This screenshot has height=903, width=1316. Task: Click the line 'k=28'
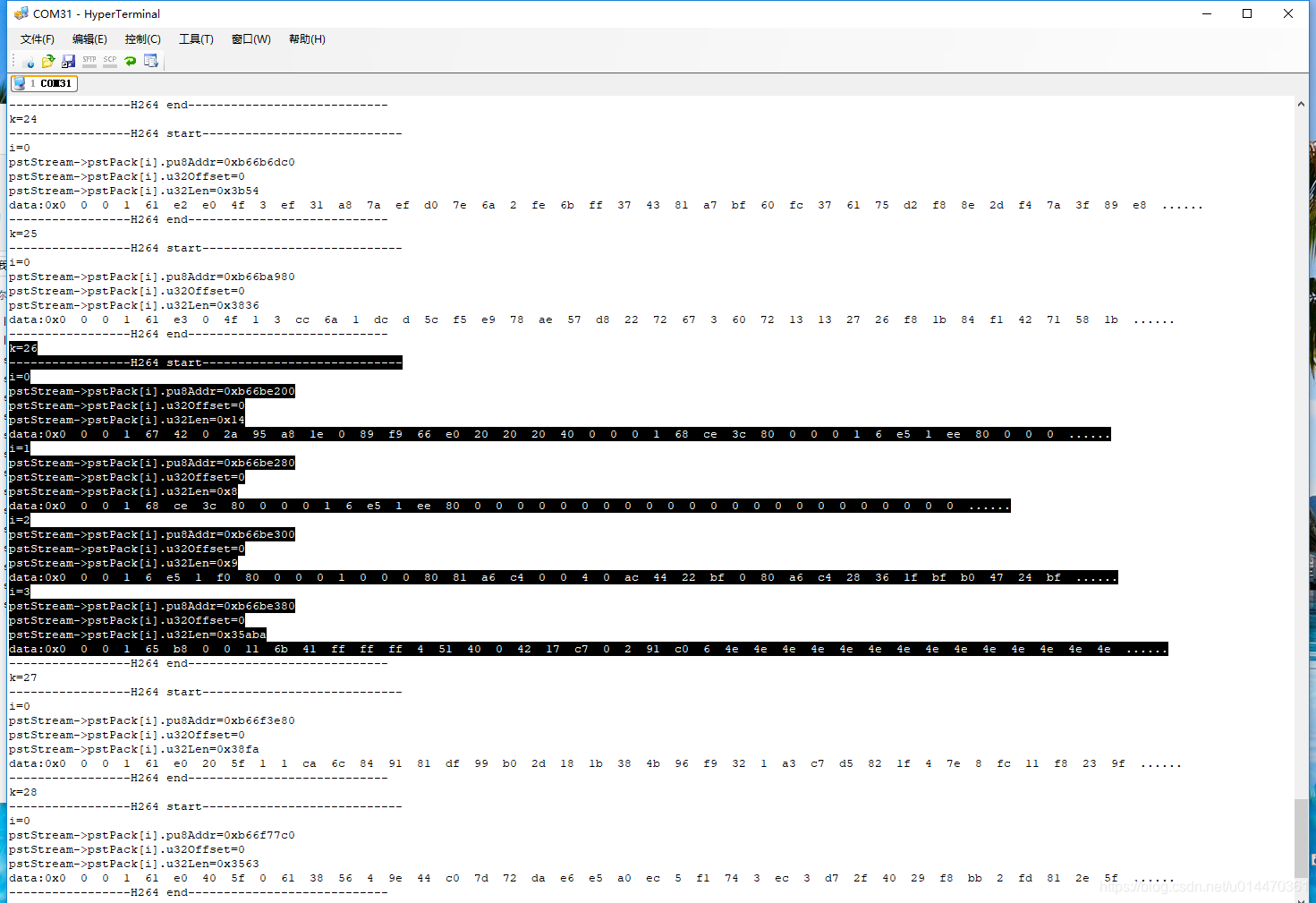pos(23,792)
